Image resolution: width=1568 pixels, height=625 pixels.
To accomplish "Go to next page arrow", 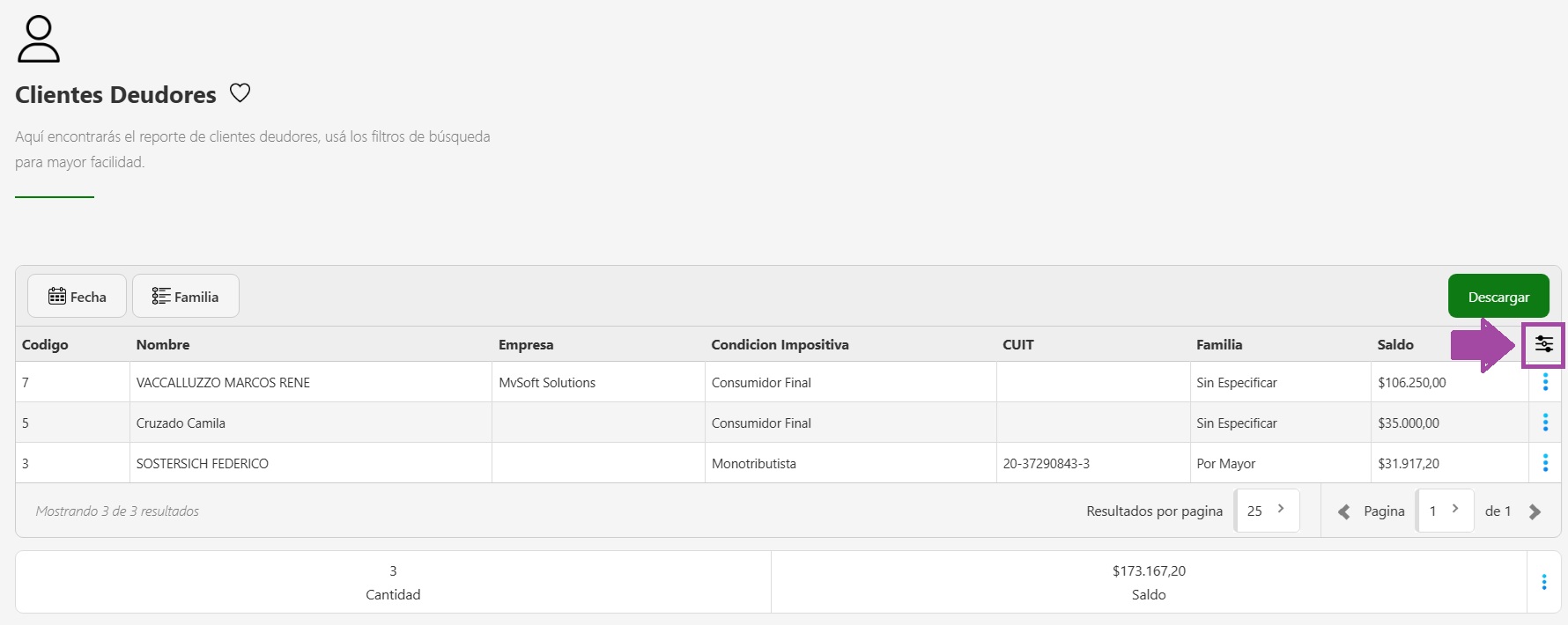I will pos(1535,511).
